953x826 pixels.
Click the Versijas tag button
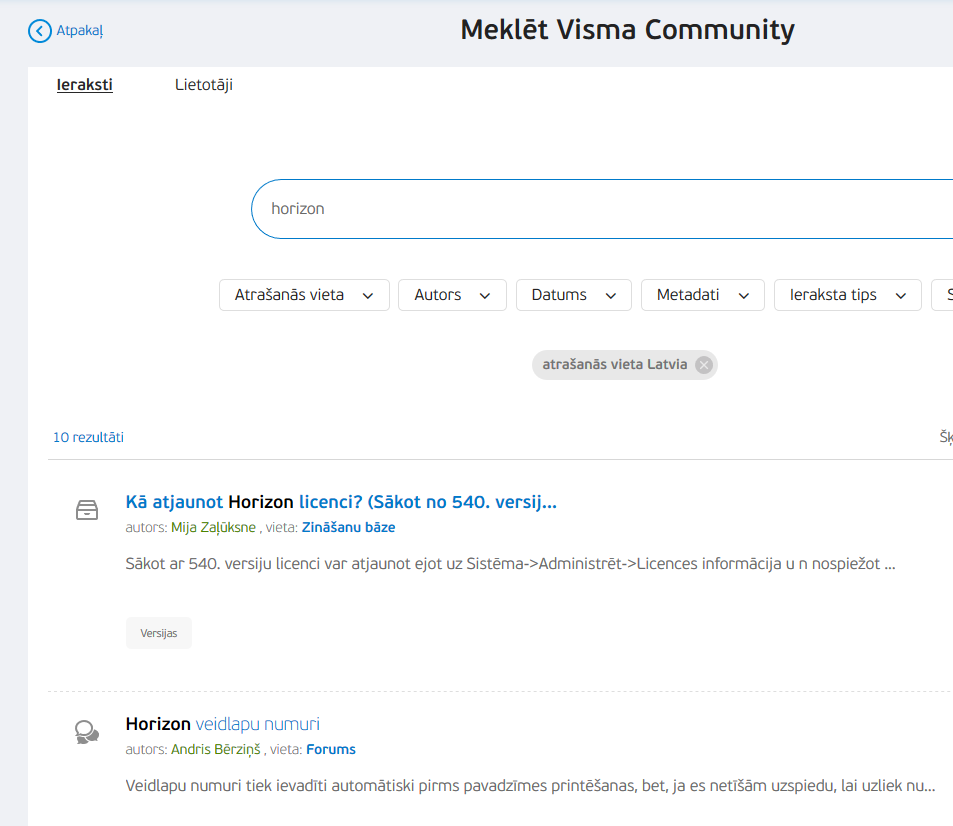click(159, 633)
